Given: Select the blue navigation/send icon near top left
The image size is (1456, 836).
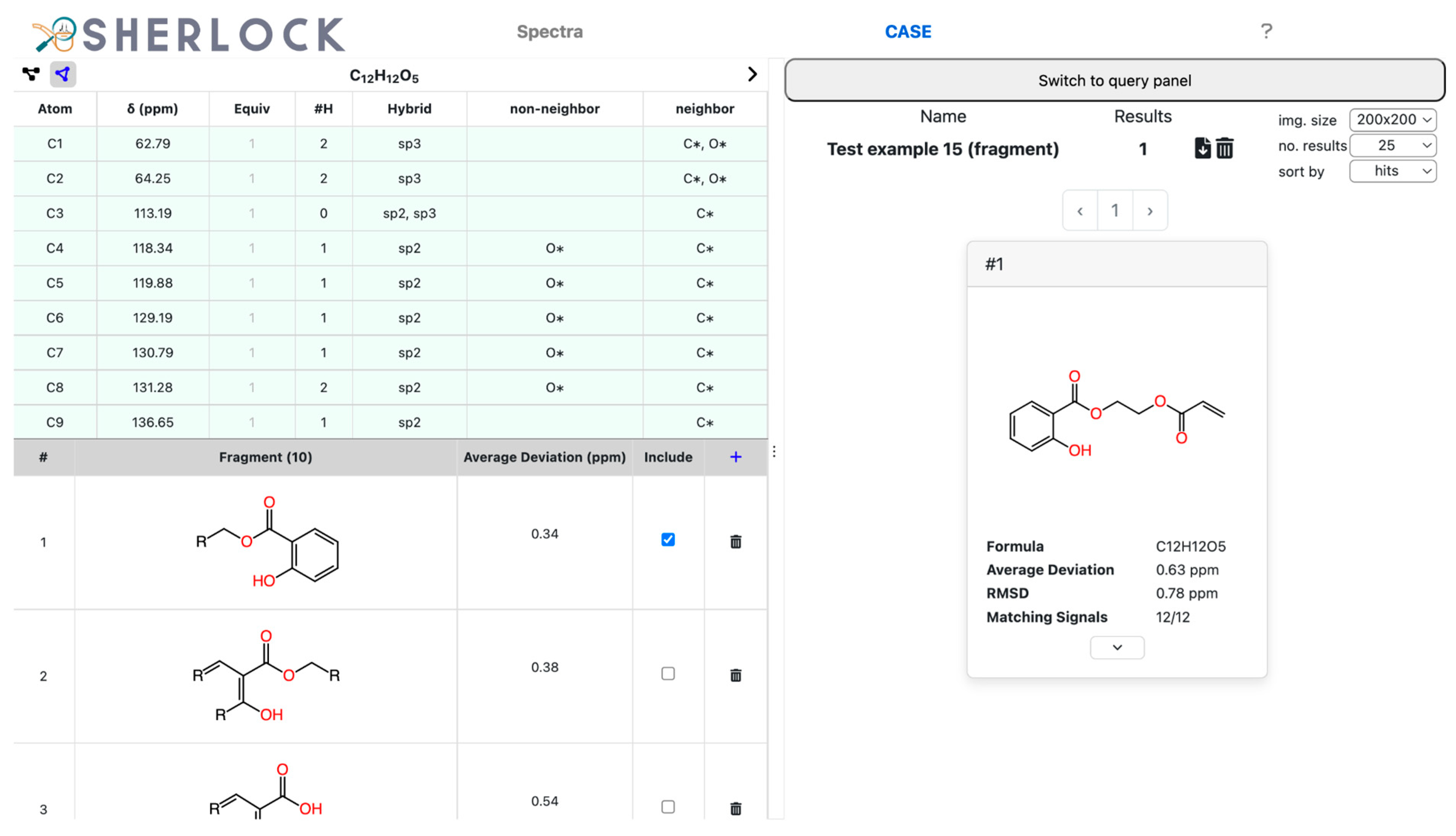Looking at the screenshot, I should (62, 74).
